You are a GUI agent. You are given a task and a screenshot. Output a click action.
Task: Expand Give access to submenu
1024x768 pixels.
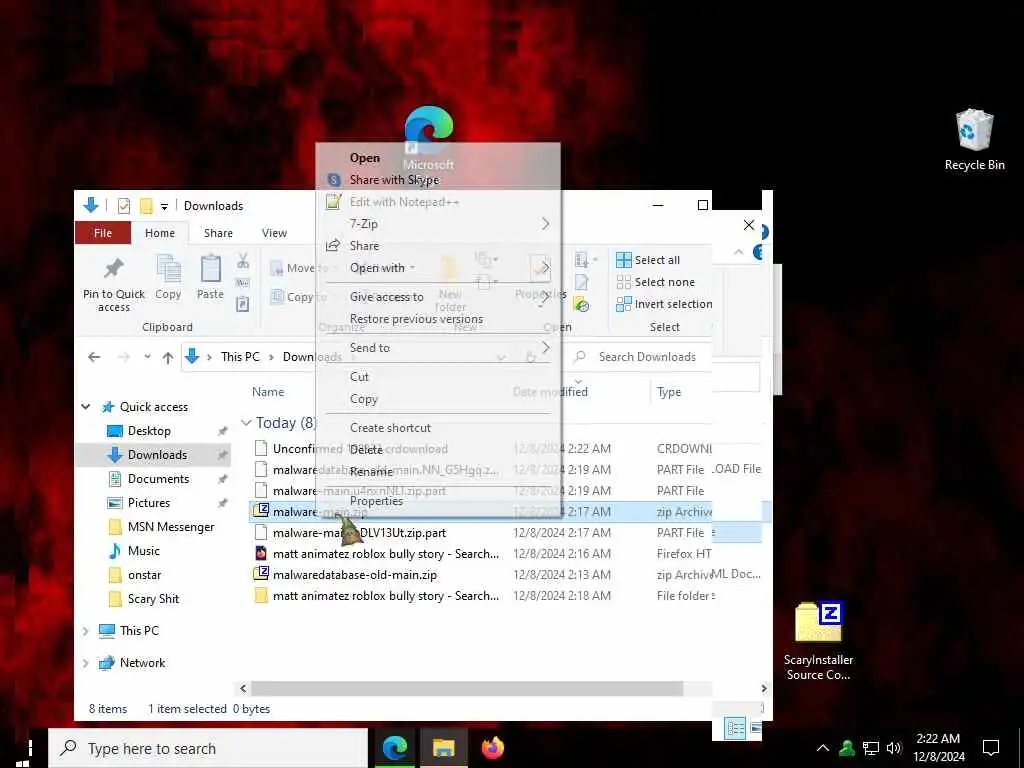(x=438, y=297)
